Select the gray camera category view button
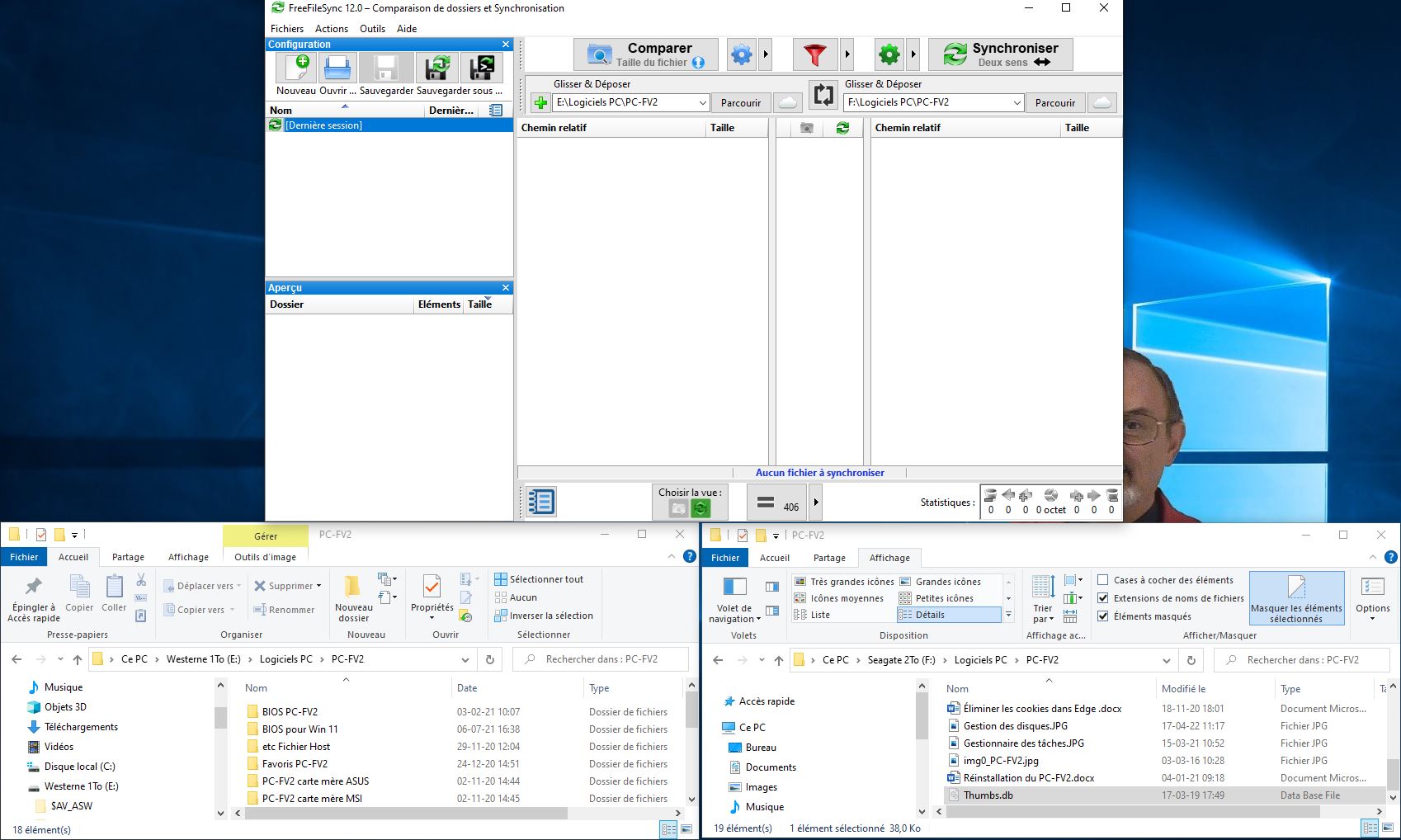 pyautogui.click(x=678, y=508)
